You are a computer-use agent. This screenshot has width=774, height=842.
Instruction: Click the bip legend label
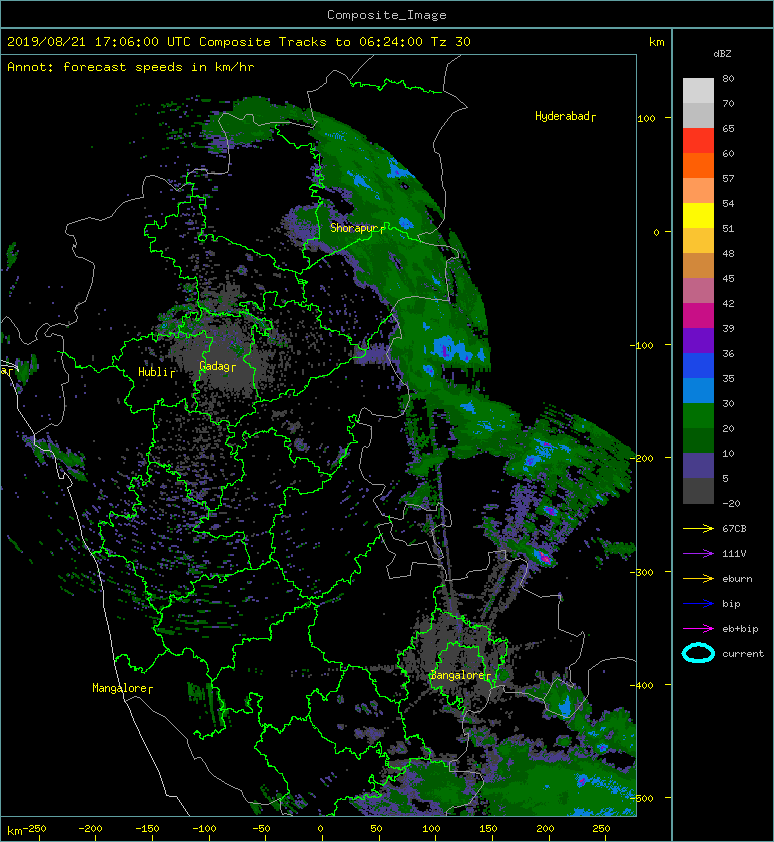(x=731, y=604)
